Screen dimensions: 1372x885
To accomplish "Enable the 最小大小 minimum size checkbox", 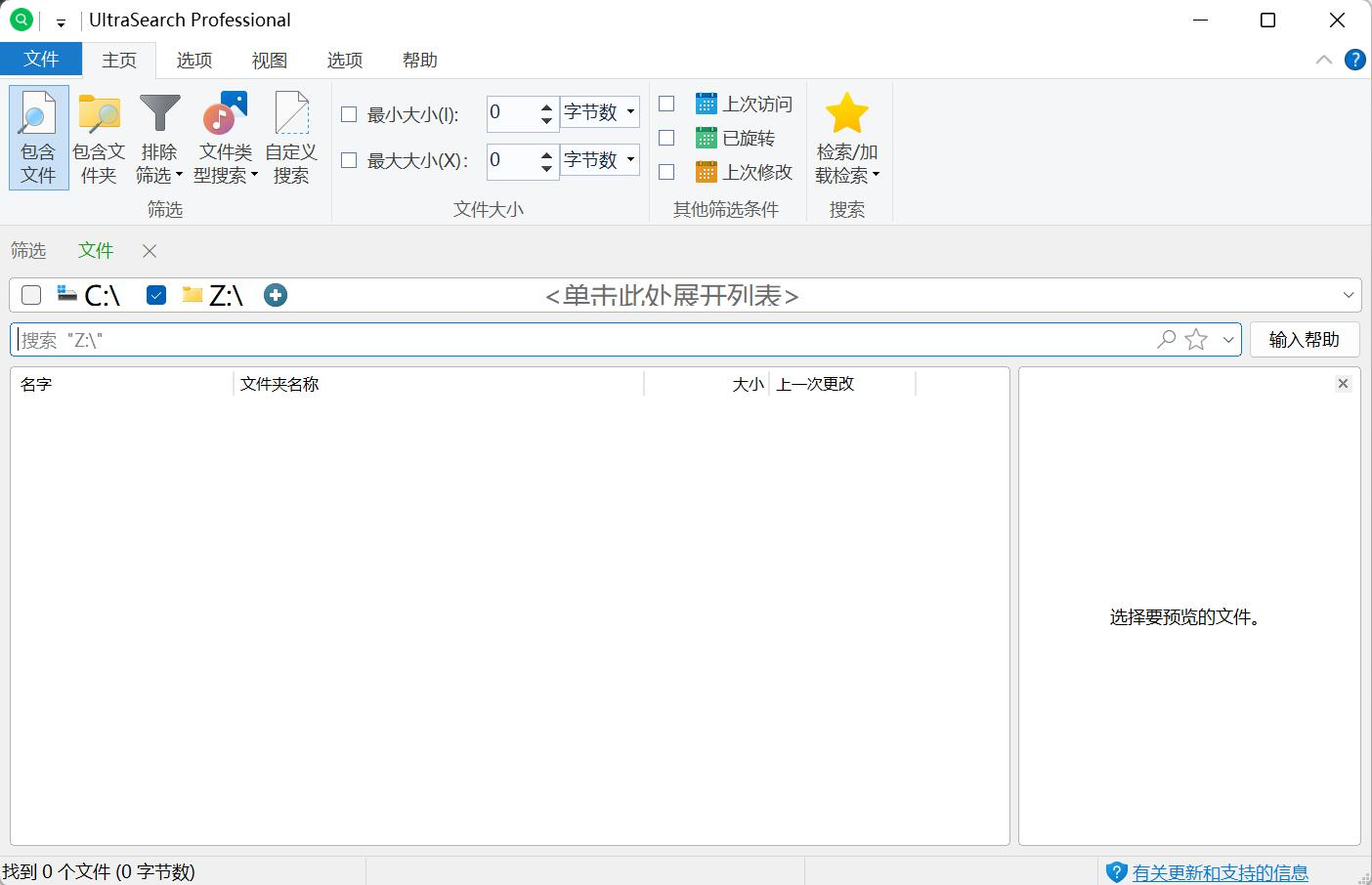I will (349, 114).
